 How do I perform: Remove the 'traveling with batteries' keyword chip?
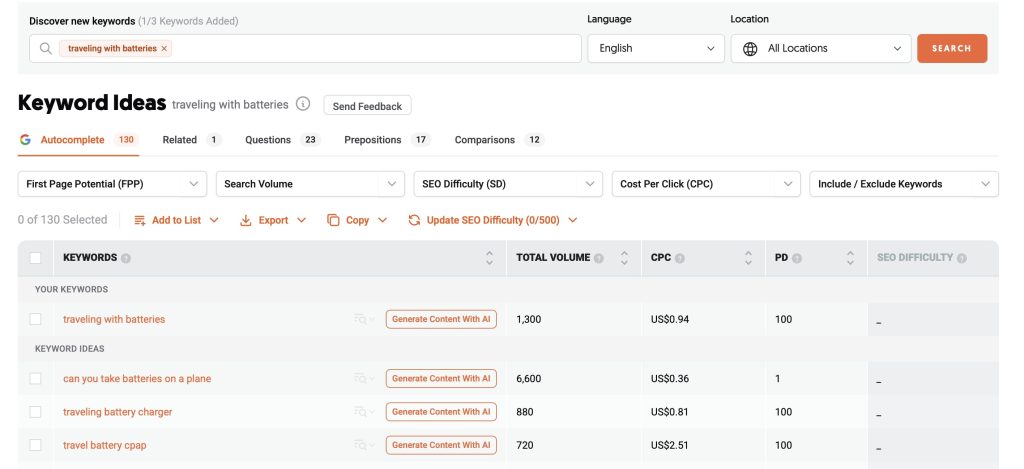point(165,48)
